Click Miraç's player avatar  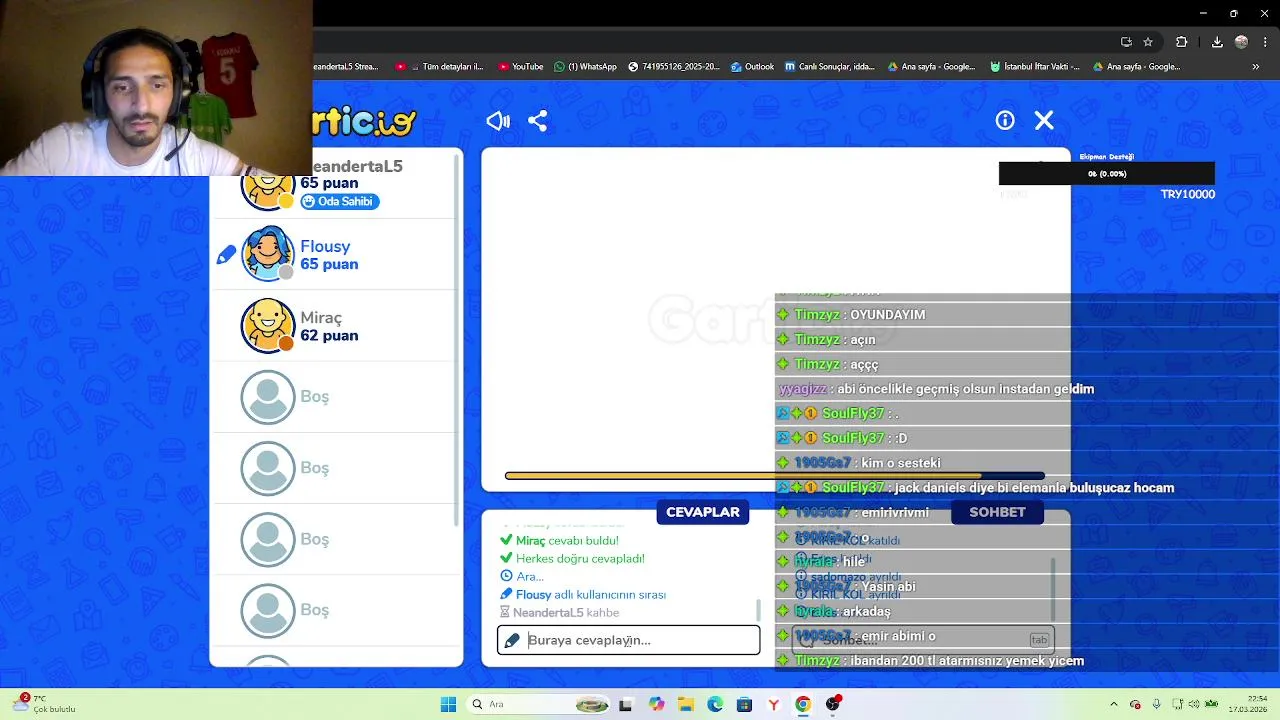(267, 326)
